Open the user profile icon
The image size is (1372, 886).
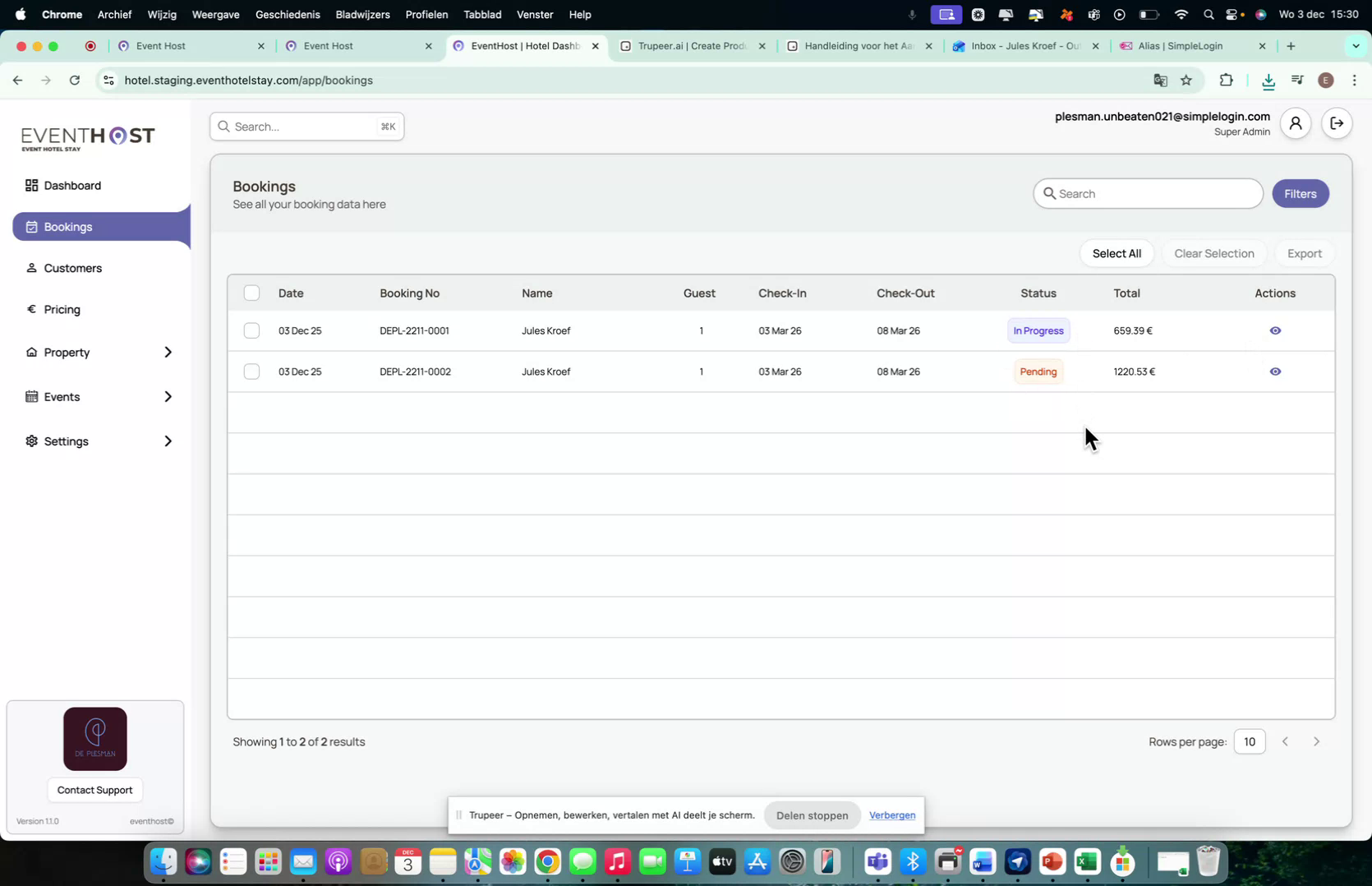[x=1296, y=122]
